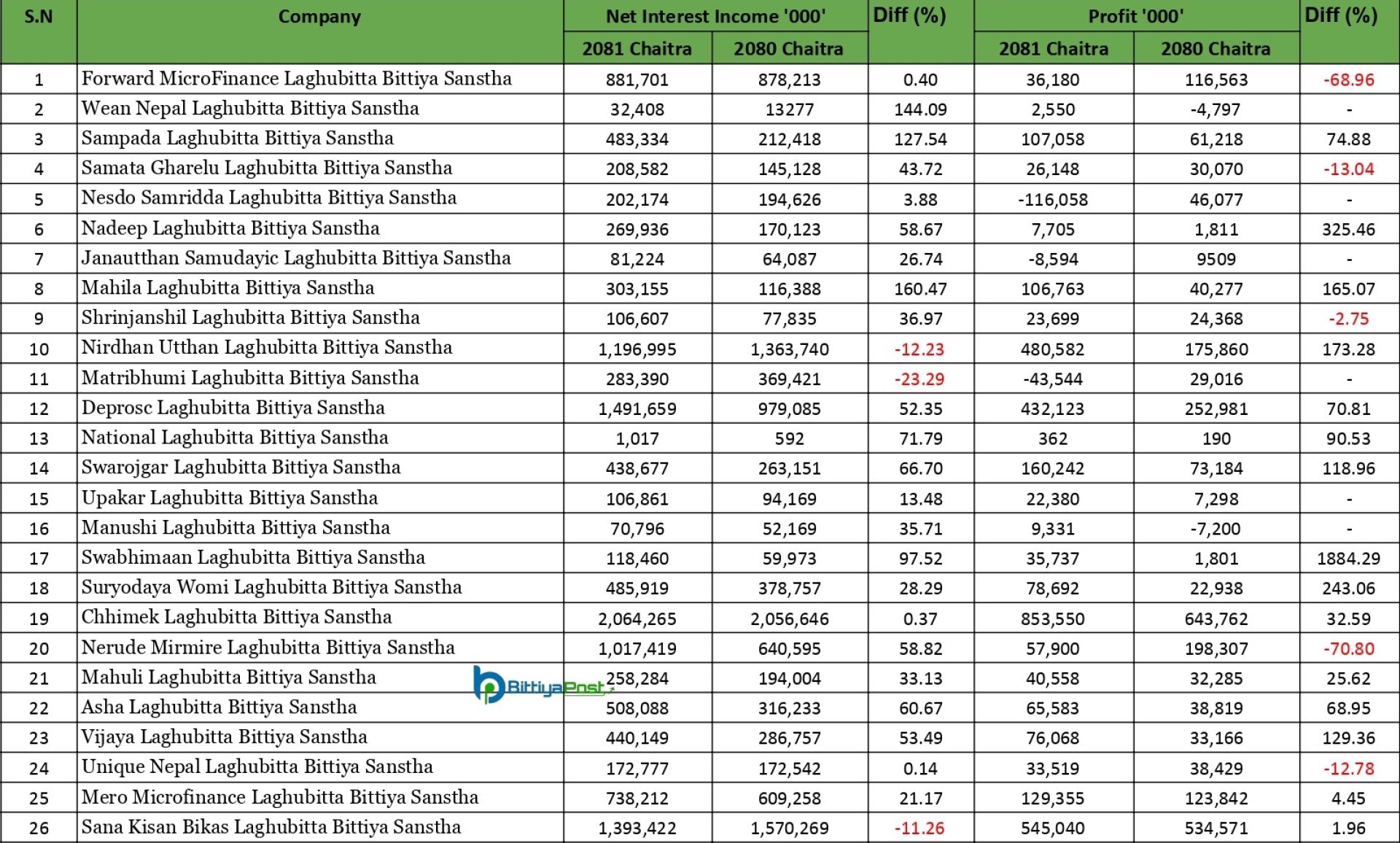Click the S.N column header

(x=39, y=17)
